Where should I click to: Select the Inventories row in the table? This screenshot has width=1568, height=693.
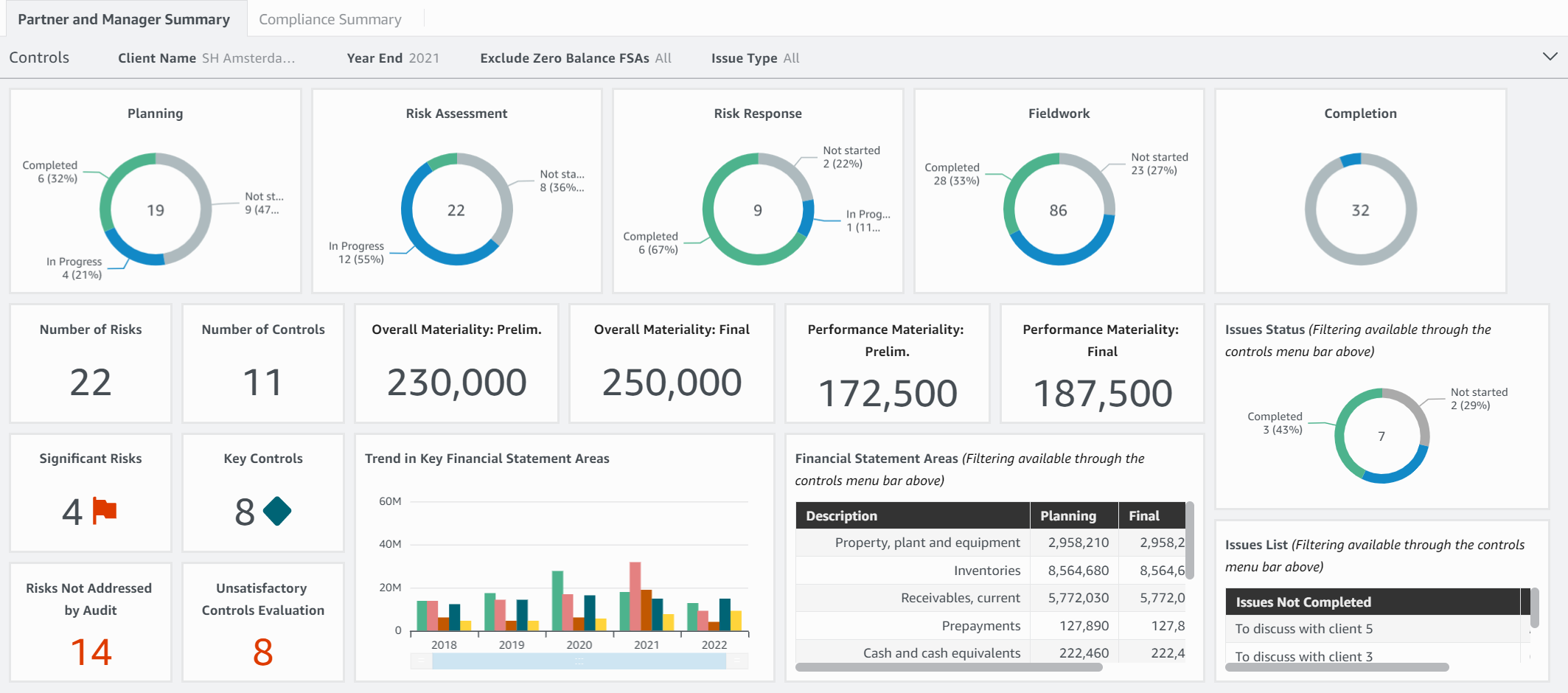[986, 571]
